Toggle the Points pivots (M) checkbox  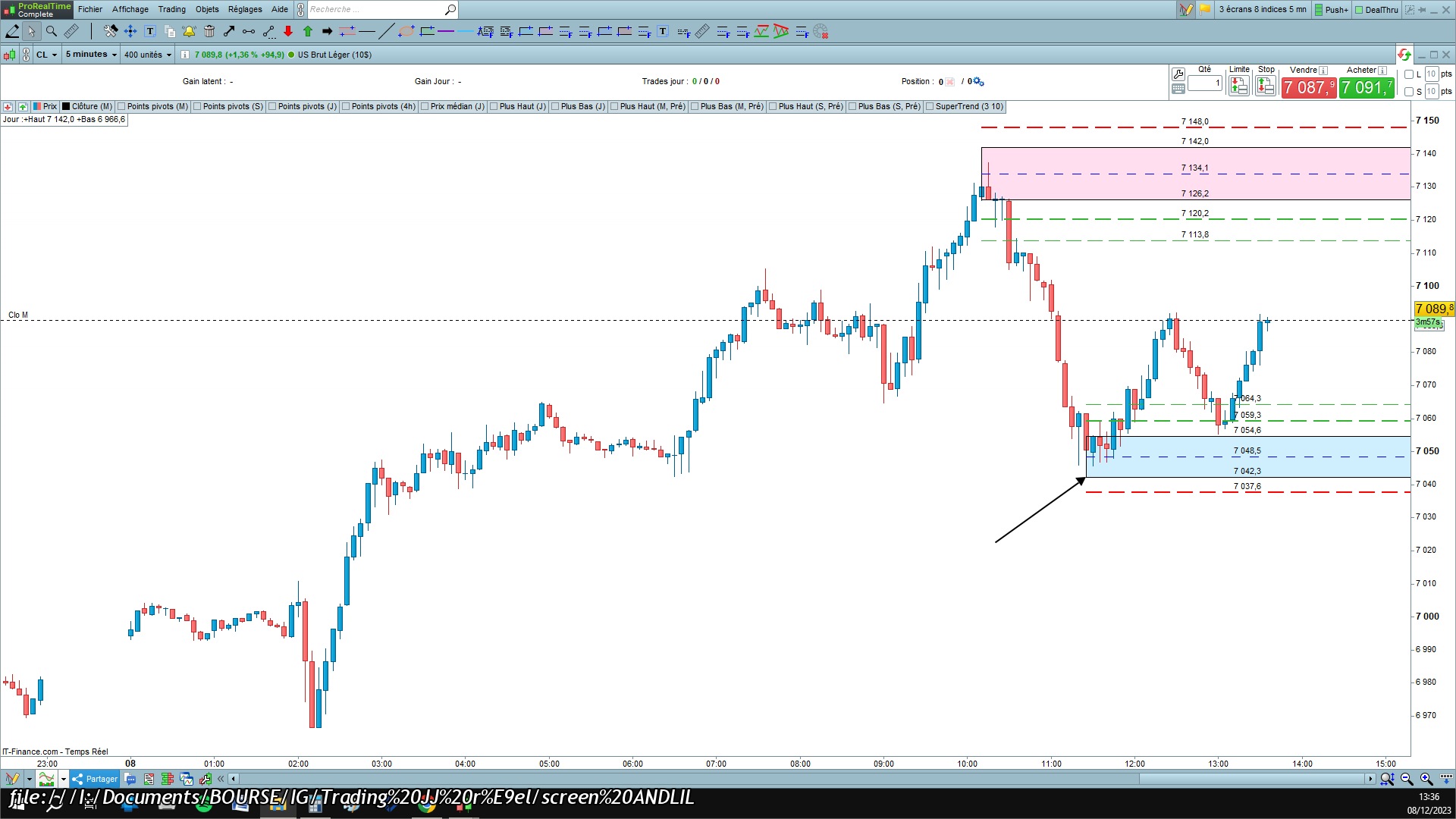[121, 106]
